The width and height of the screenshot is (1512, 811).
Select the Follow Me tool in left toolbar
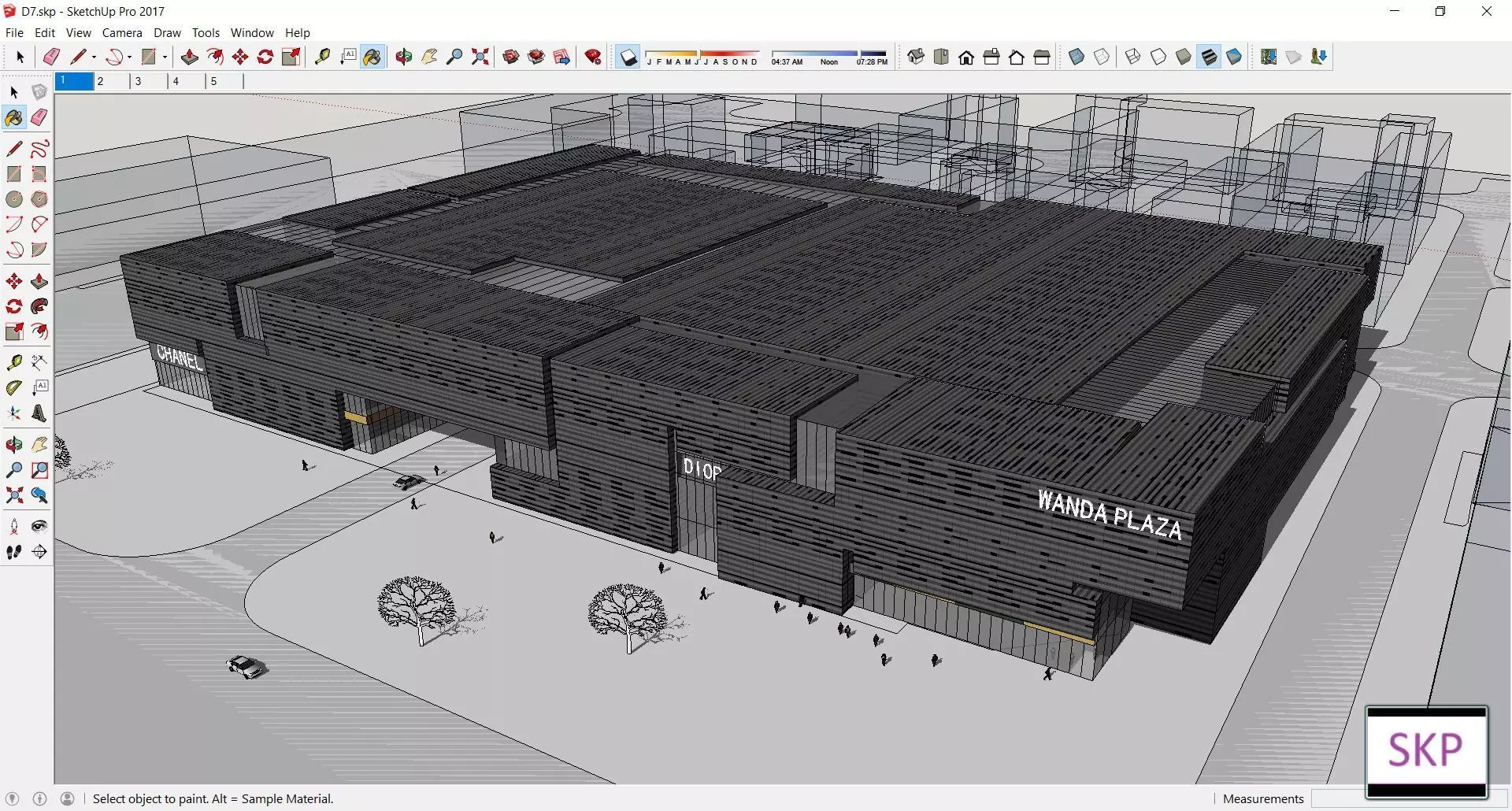(39, 306)
